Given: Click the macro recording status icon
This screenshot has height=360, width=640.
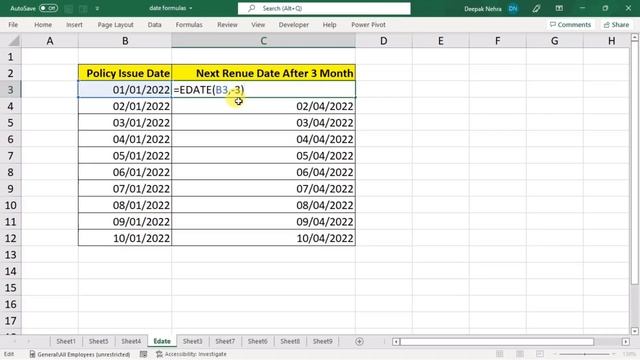Looking at the screenshot, I should pos(143,354).
